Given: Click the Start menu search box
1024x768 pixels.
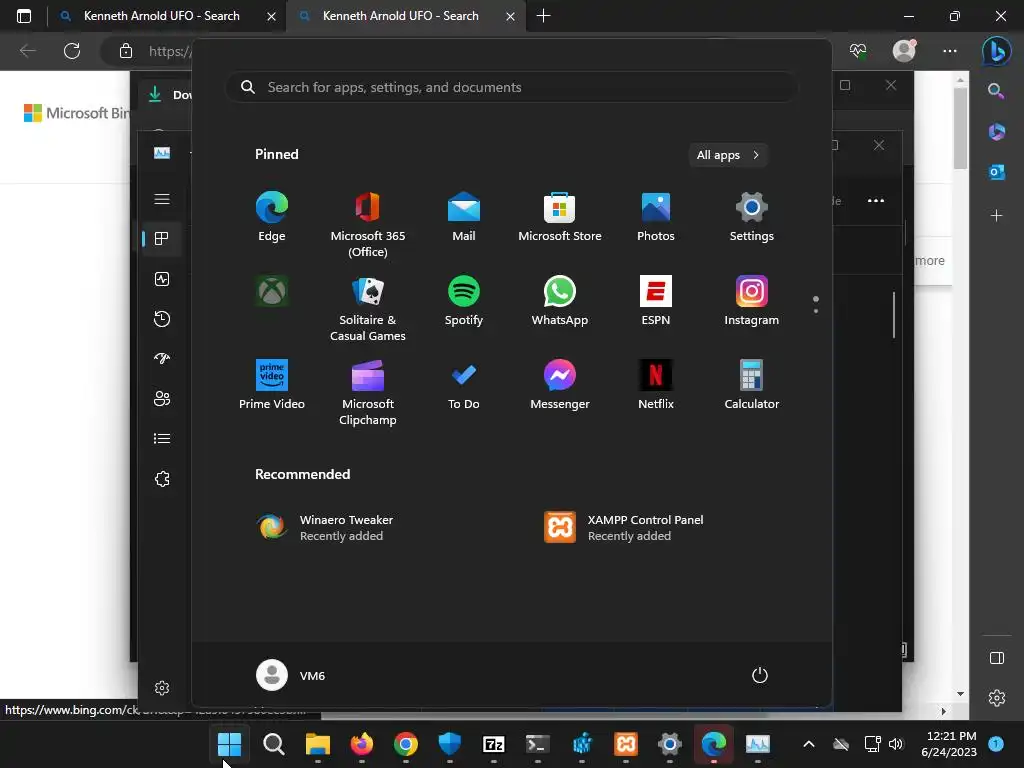Looking at the screenshot, I should [x=512, y=87].
